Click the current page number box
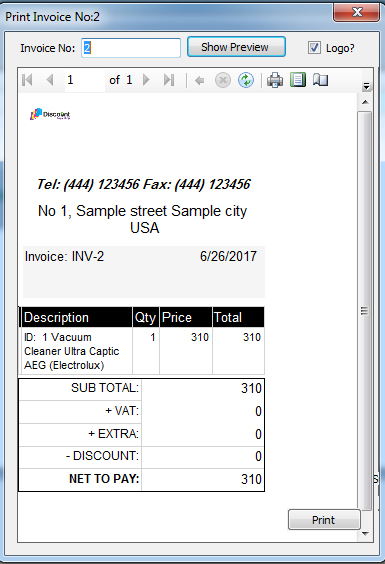Viewport: 385px width, 564px height. [85, 80]
